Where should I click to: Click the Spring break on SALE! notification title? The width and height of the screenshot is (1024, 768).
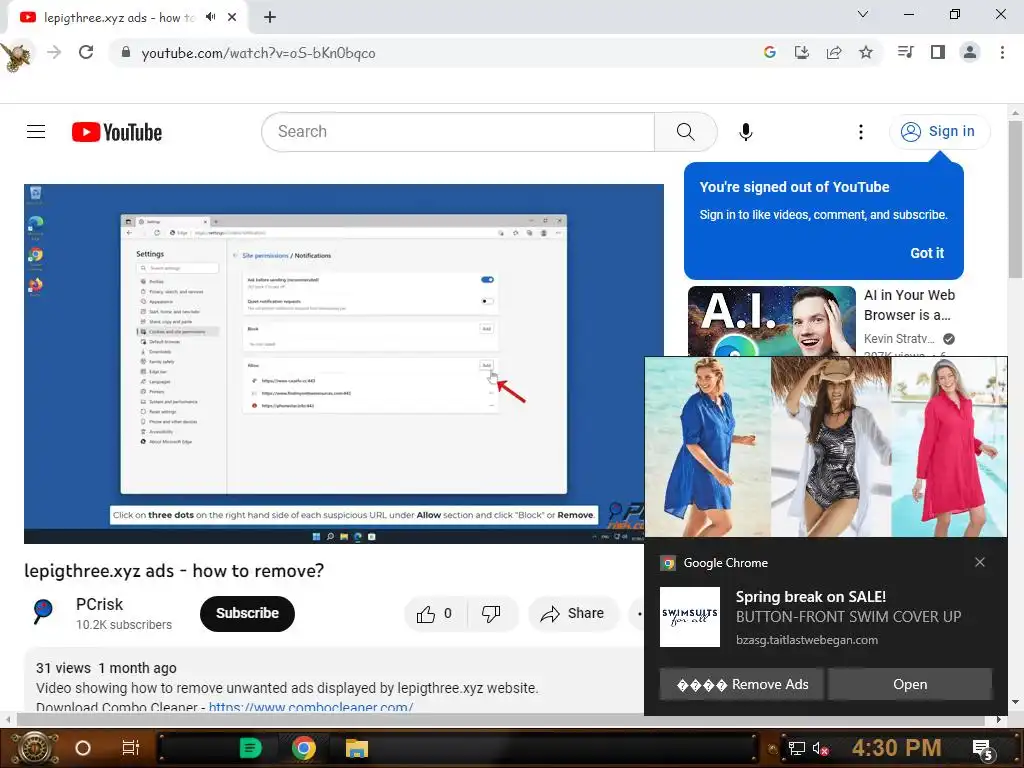pyautogui.click(x=810, y=596)
